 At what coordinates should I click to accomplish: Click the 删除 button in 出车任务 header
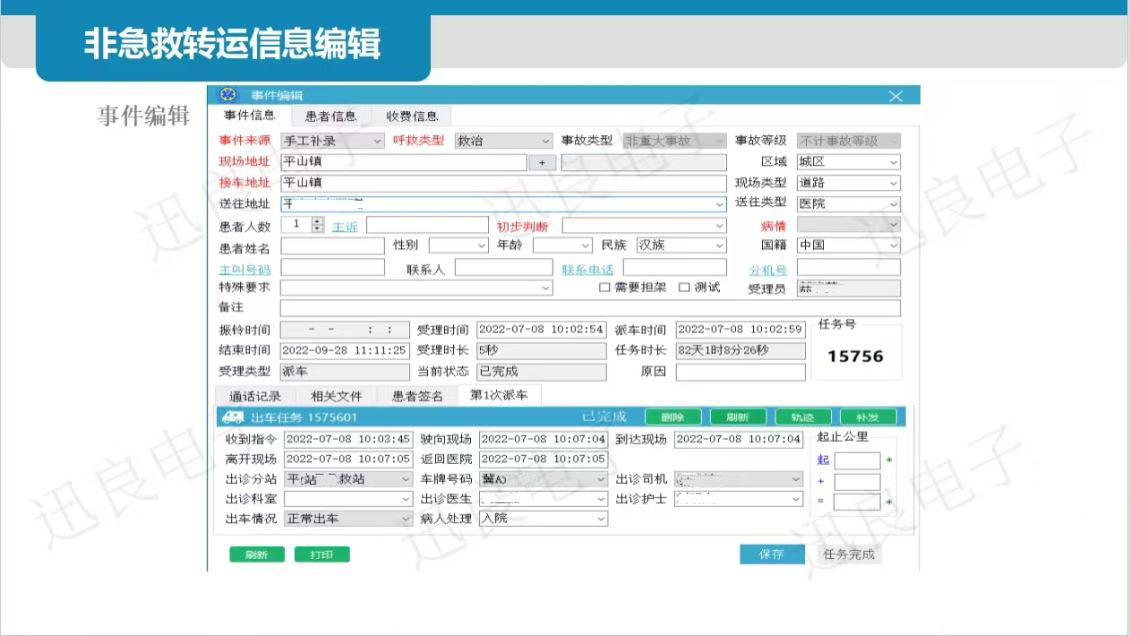(x=673, y=417)
